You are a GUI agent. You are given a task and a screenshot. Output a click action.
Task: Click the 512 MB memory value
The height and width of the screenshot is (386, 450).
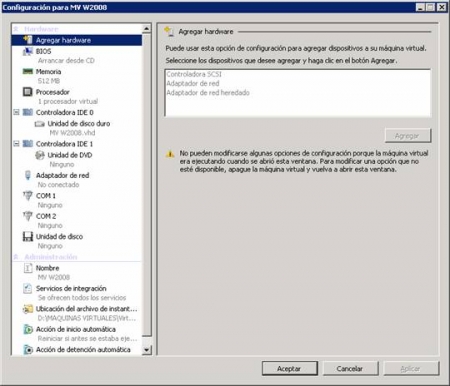(49, 81)
